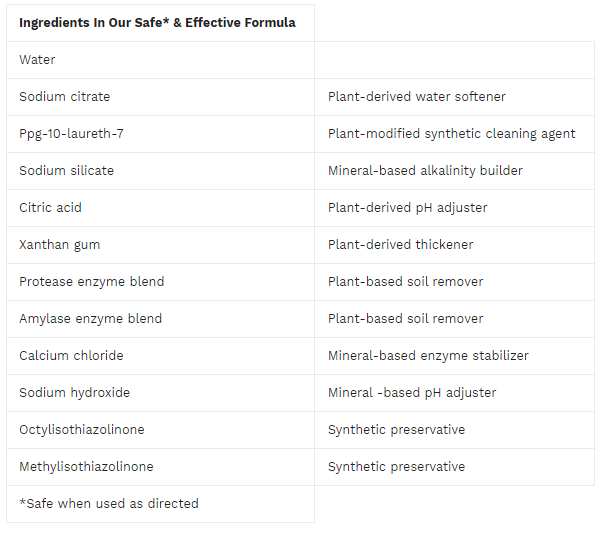This screenshot has height=534, width=606.
Task: Click the table header 'Ingredients In Our Safe* & Effective Formula'
Action: tap(157, 22)
